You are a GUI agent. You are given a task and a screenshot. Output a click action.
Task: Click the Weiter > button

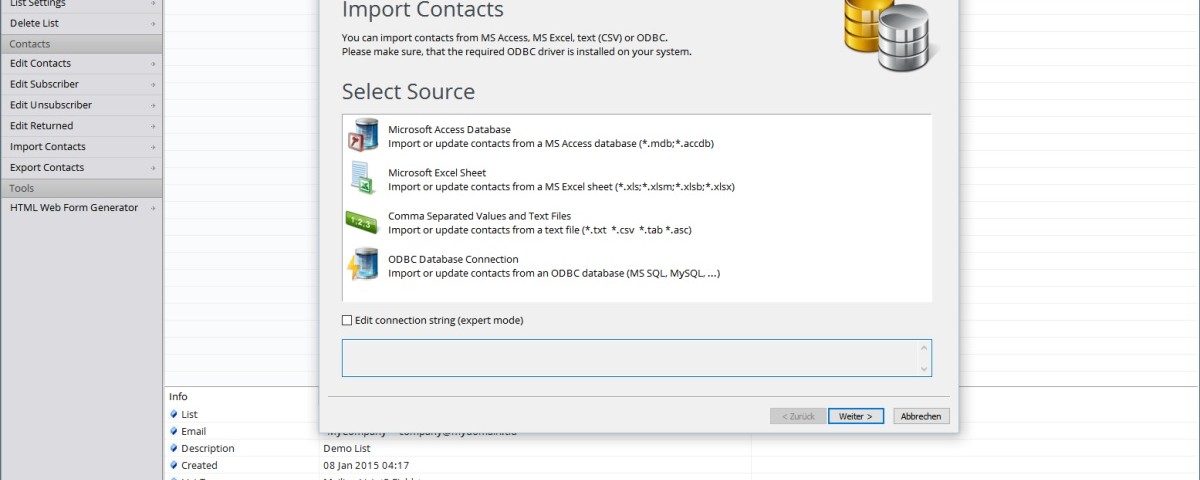click(x=855, y=416)
